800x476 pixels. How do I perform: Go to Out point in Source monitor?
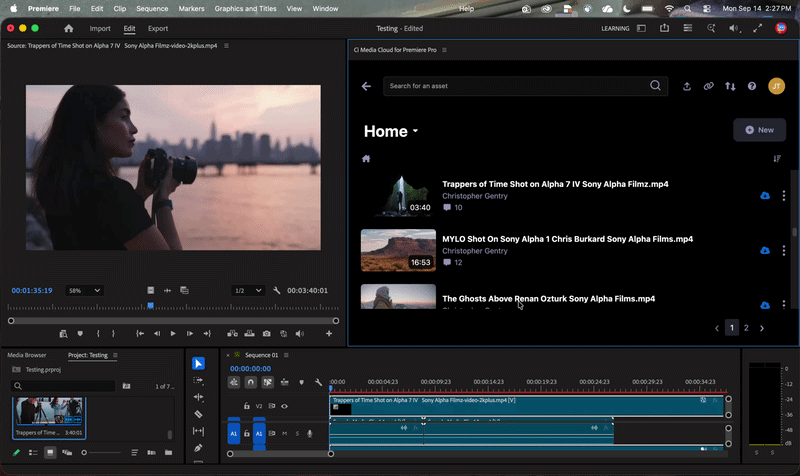pyautogui.click(x=207, y=334)
